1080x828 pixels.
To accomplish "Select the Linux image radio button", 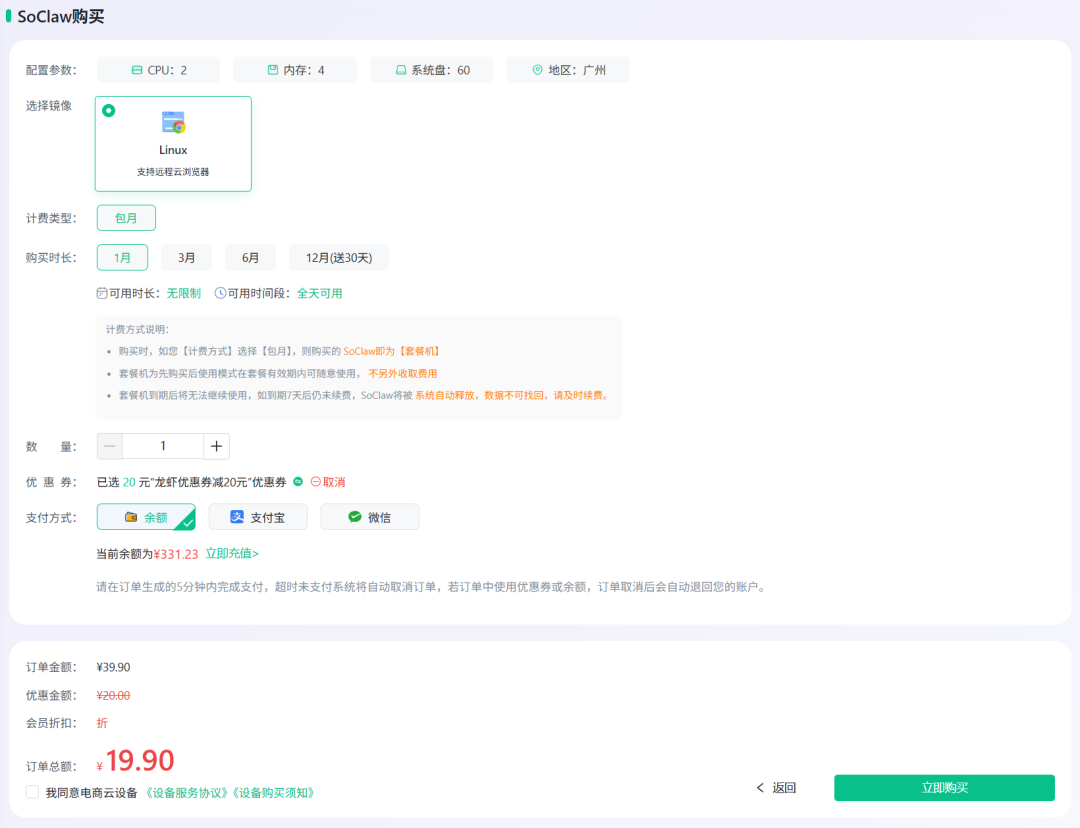I will tap(109, 111).
